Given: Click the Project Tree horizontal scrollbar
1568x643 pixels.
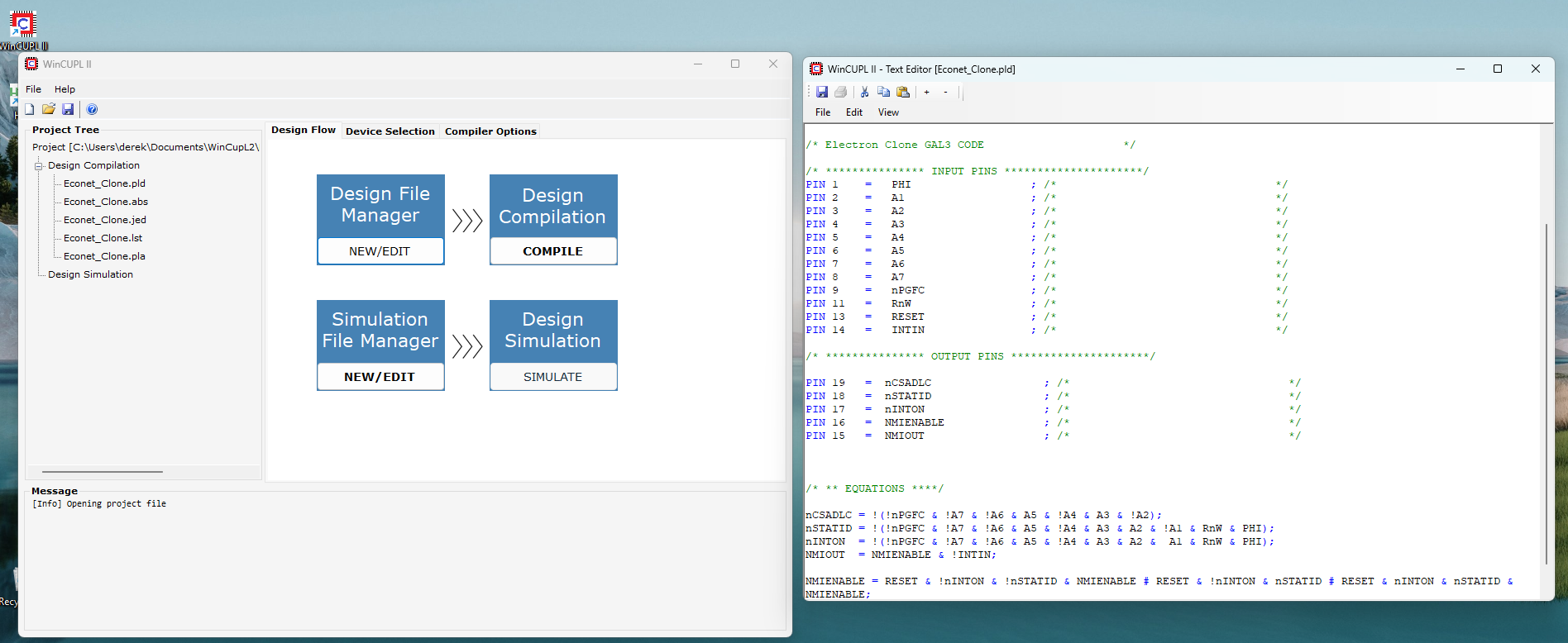Looking at the screenshot, I should point(103,472).
